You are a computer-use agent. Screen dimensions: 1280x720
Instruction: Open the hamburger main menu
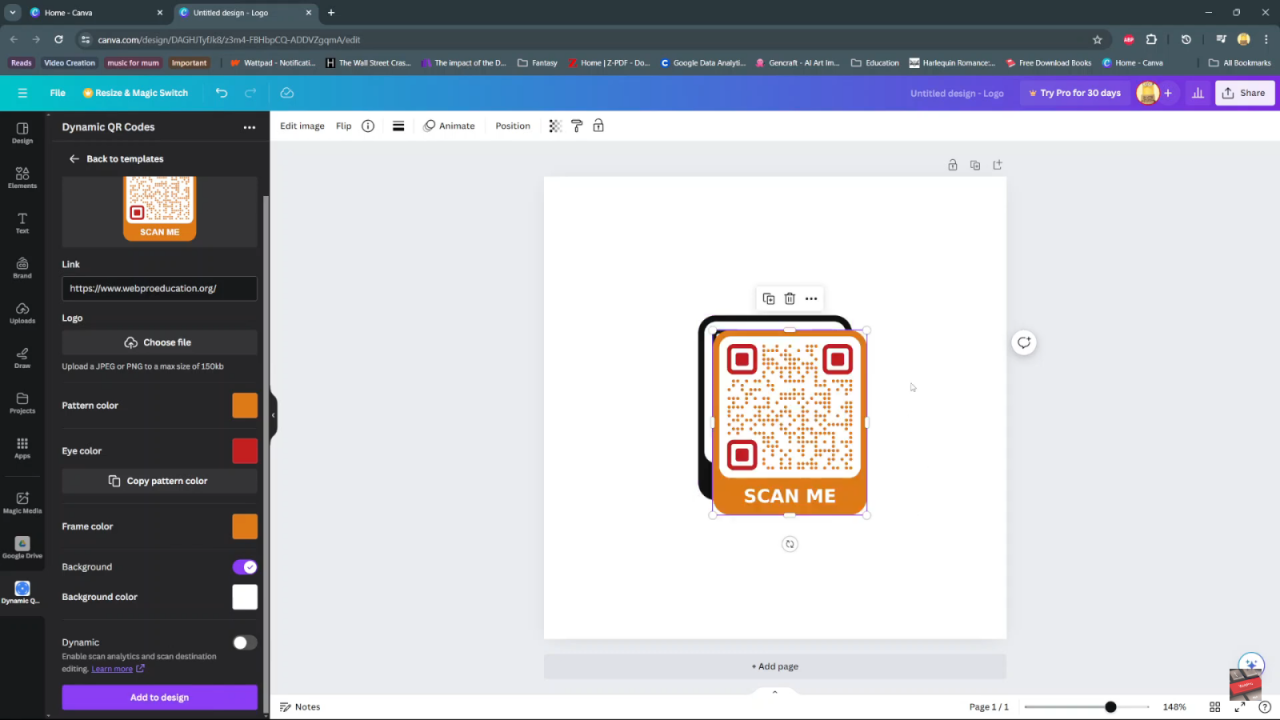[x=22, y=93]
